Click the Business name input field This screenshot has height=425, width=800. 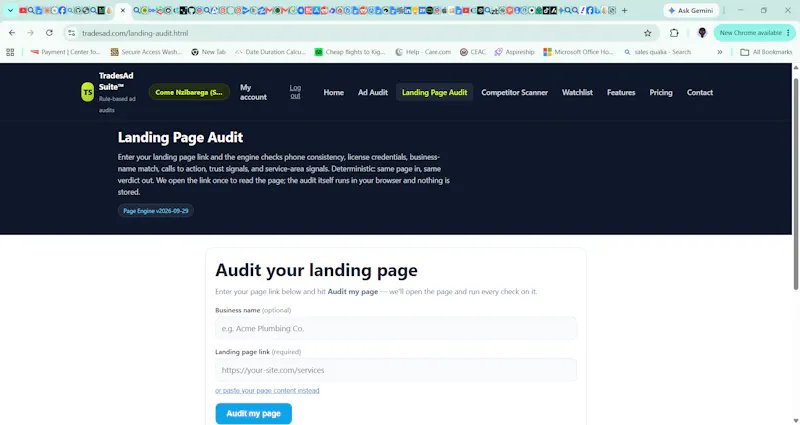click(x=396, y=329)
